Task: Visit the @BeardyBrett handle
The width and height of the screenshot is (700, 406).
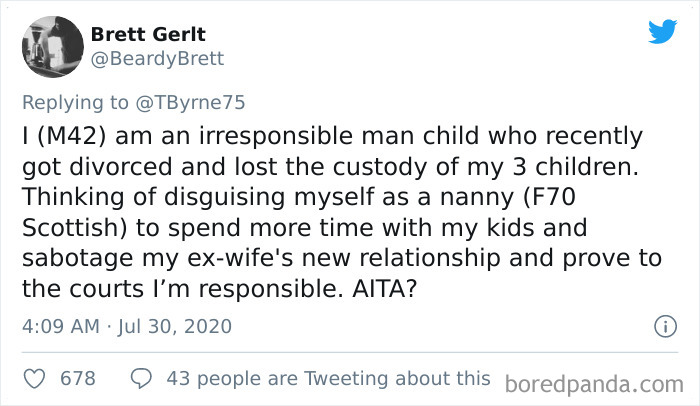Action: [157, 59]
